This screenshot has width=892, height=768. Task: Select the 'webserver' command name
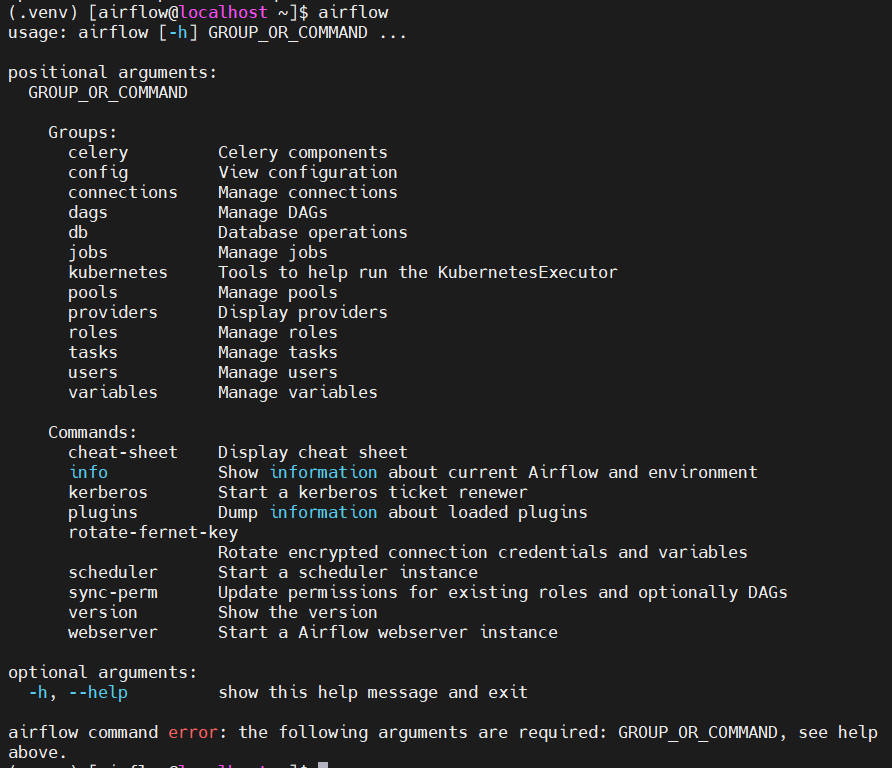(x=113, y=633)
